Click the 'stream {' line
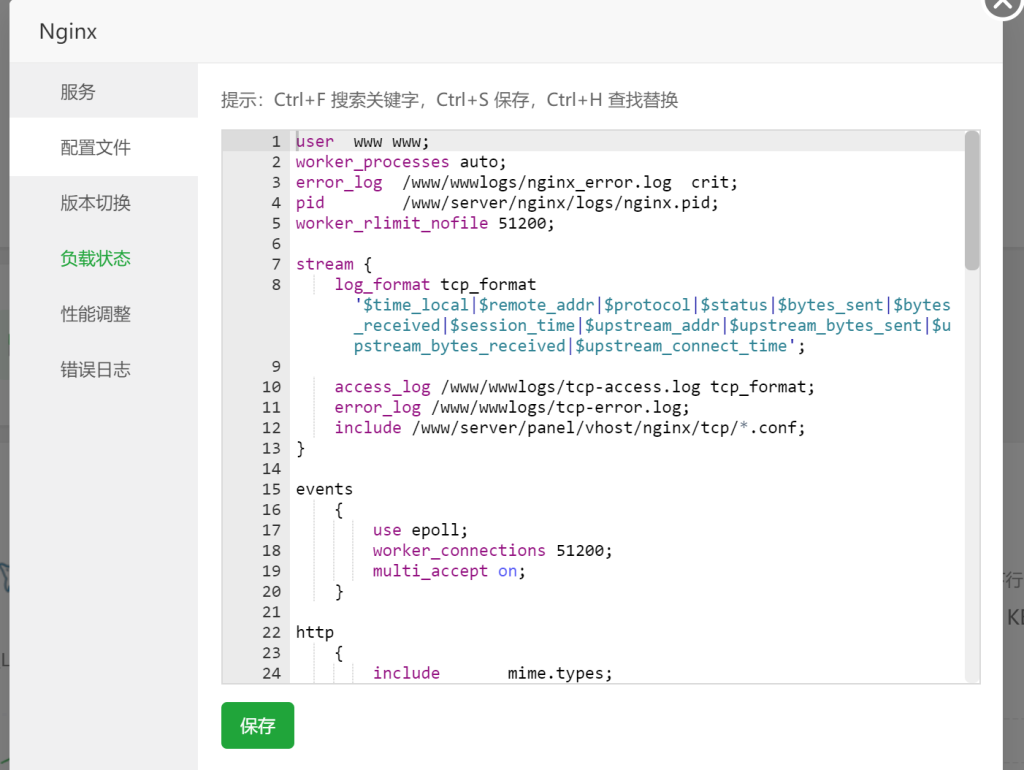1024x770 pixels. point(334,264)
